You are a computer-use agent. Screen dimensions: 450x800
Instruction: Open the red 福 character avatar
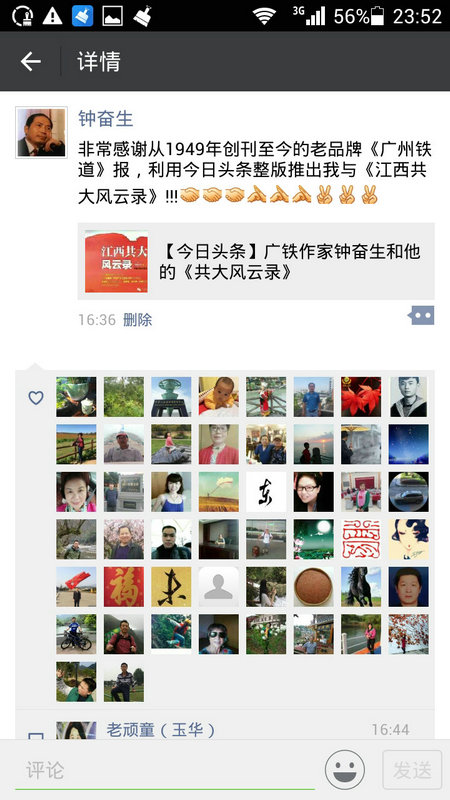click(x=124, y=587)
